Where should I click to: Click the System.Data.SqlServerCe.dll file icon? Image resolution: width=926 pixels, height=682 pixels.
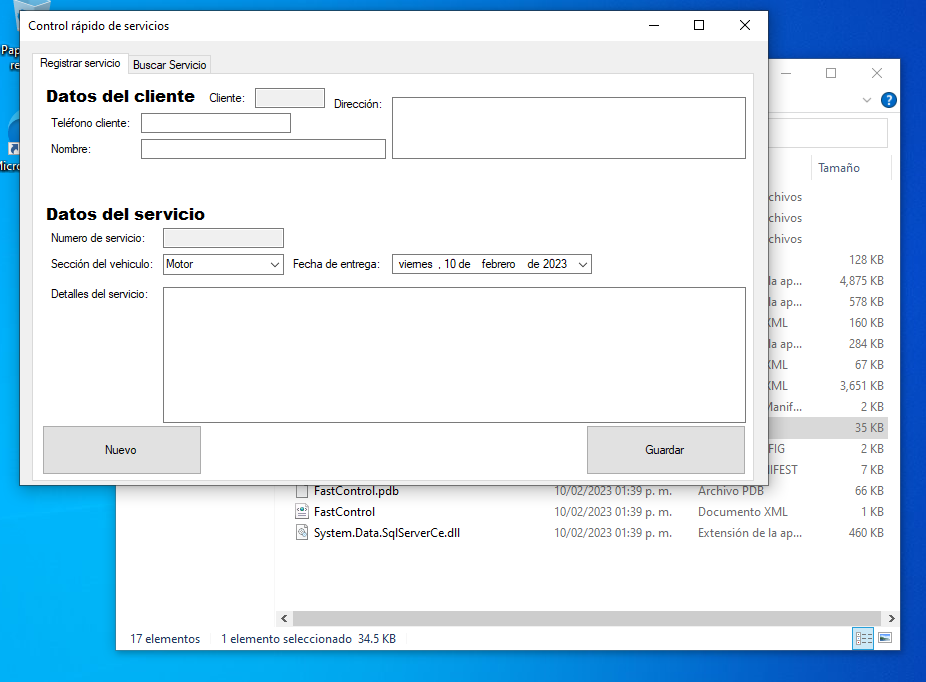pos(302,533)
